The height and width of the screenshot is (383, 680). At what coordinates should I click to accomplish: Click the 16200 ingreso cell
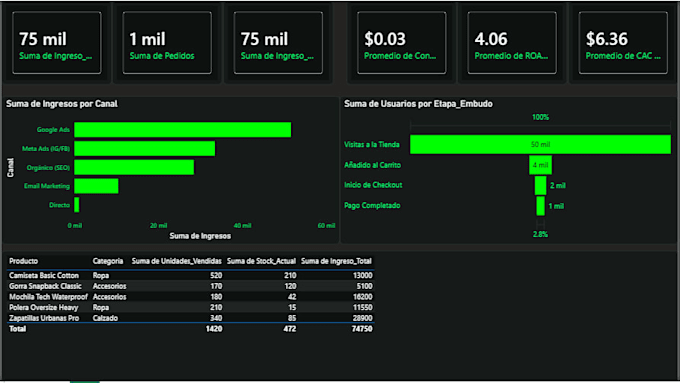tap(363, 297)
